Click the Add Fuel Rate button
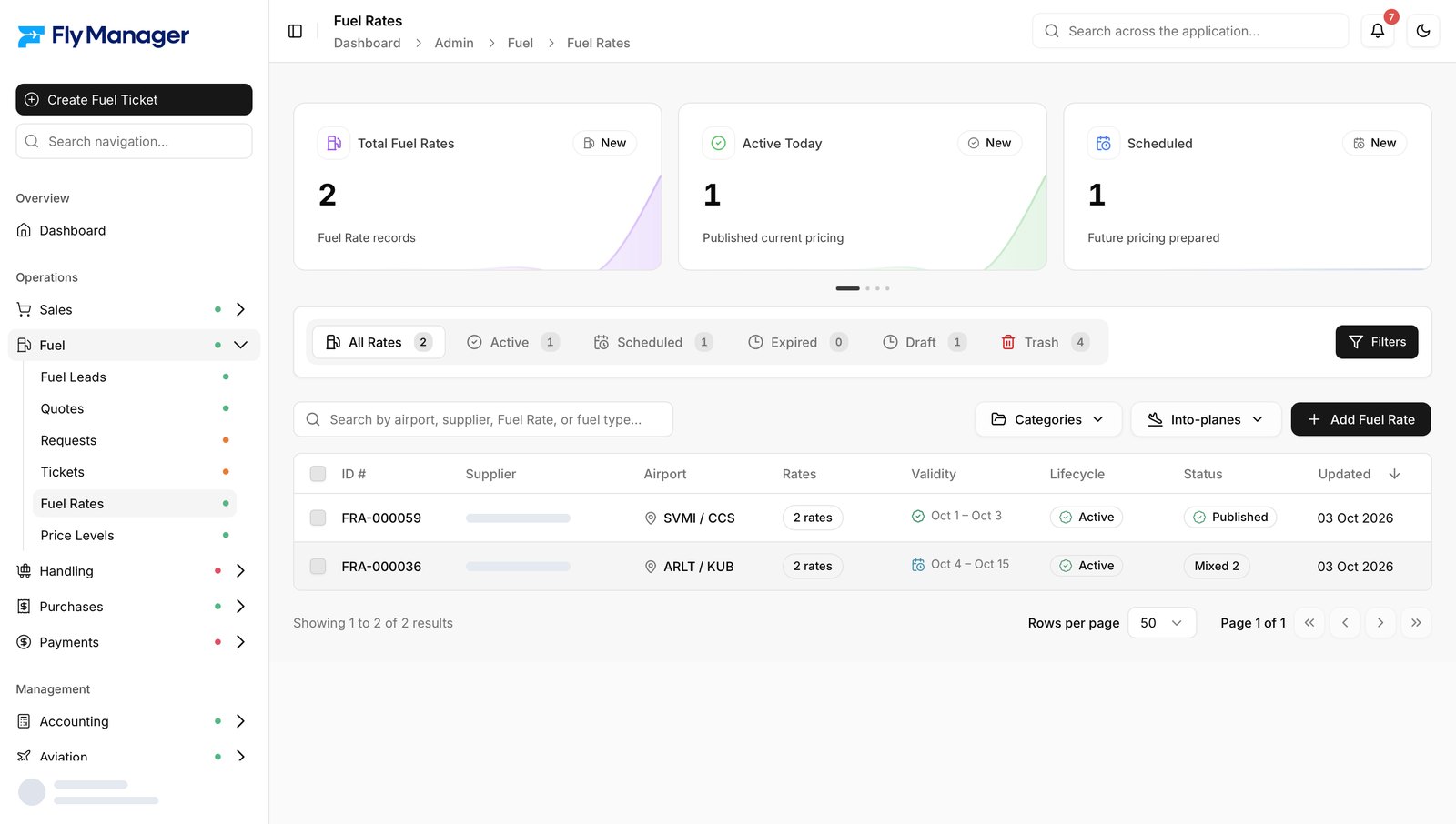 1360,419
